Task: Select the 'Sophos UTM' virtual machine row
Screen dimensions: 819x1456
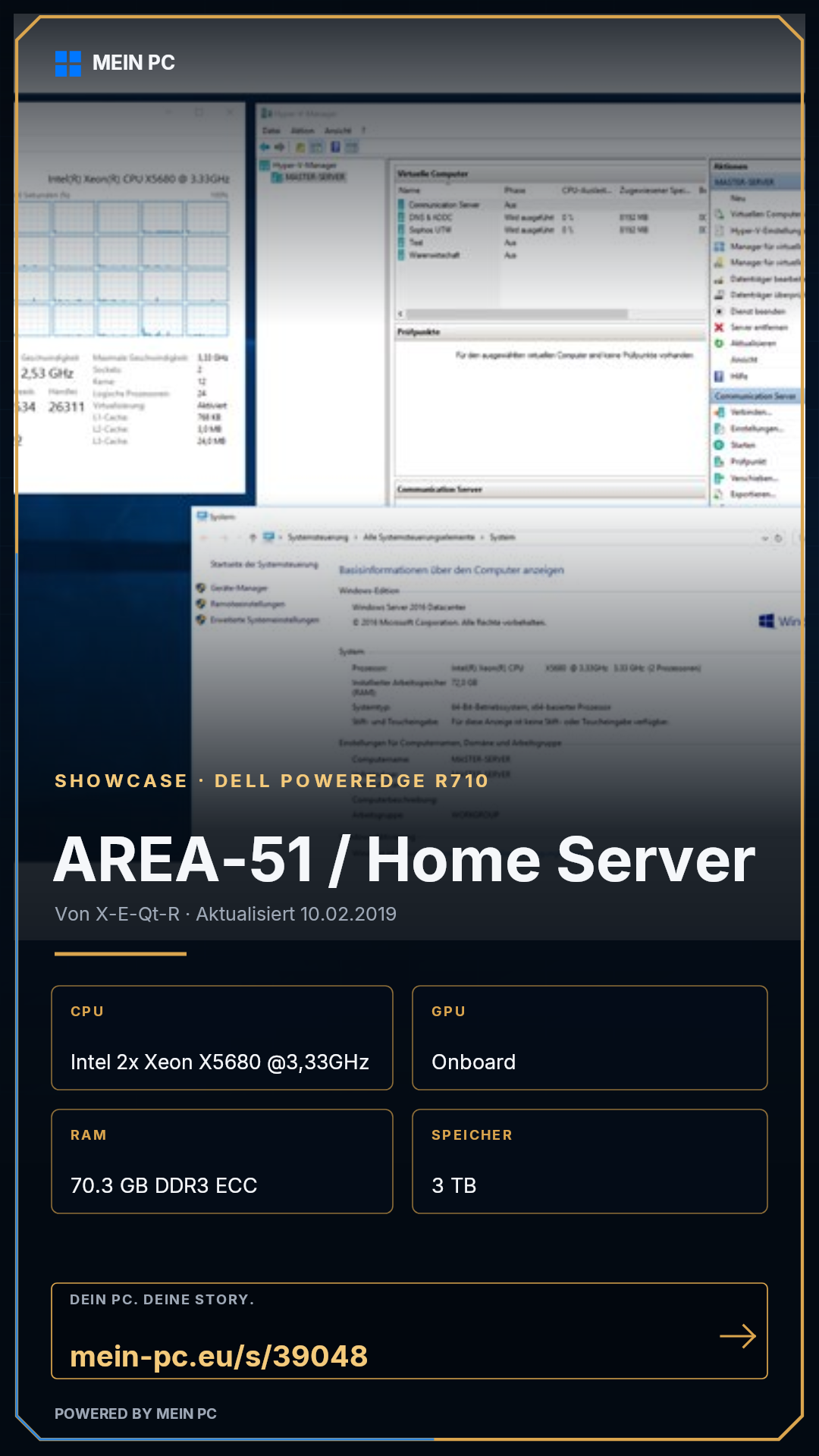Action: coord(551,230)
